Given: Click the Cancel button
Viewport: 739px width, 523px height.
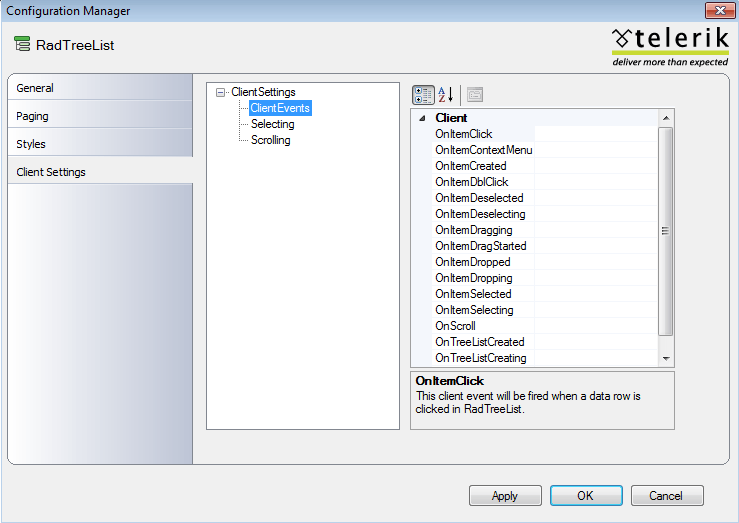Looking at the screenshot, I should (666, 496).
